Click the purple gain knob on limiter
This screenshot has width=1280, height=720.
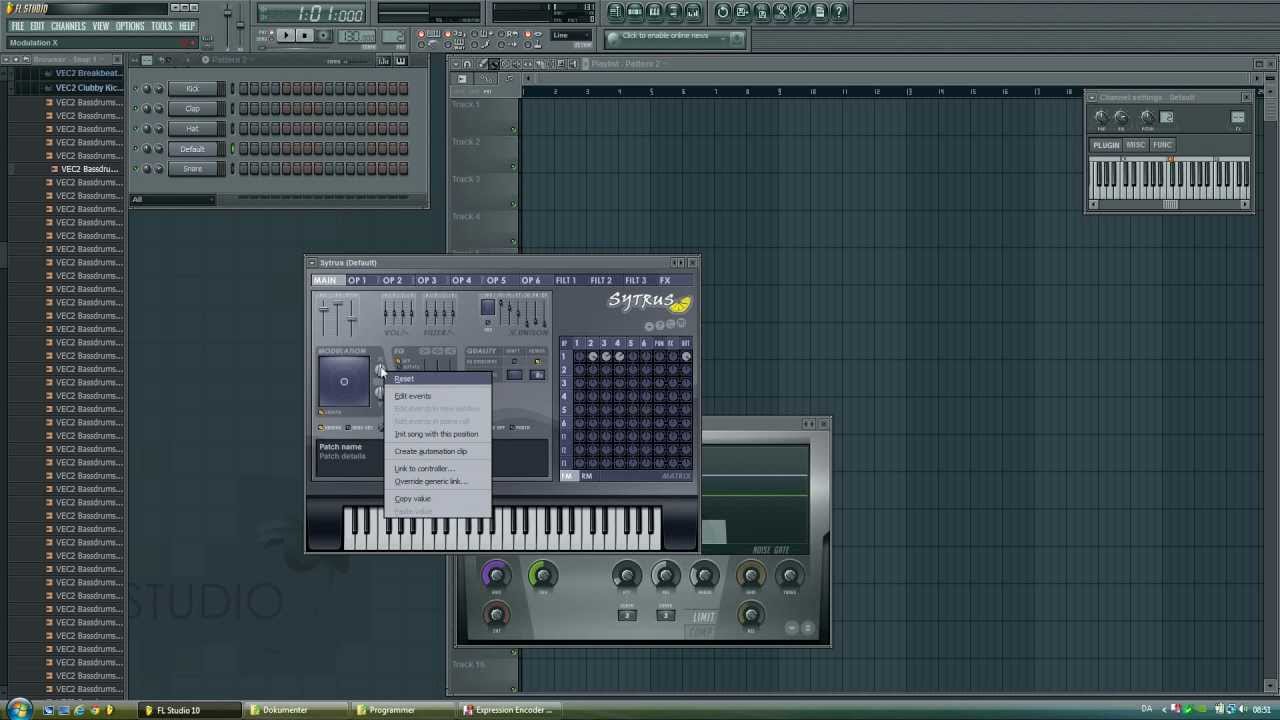[x=496, y=574]
